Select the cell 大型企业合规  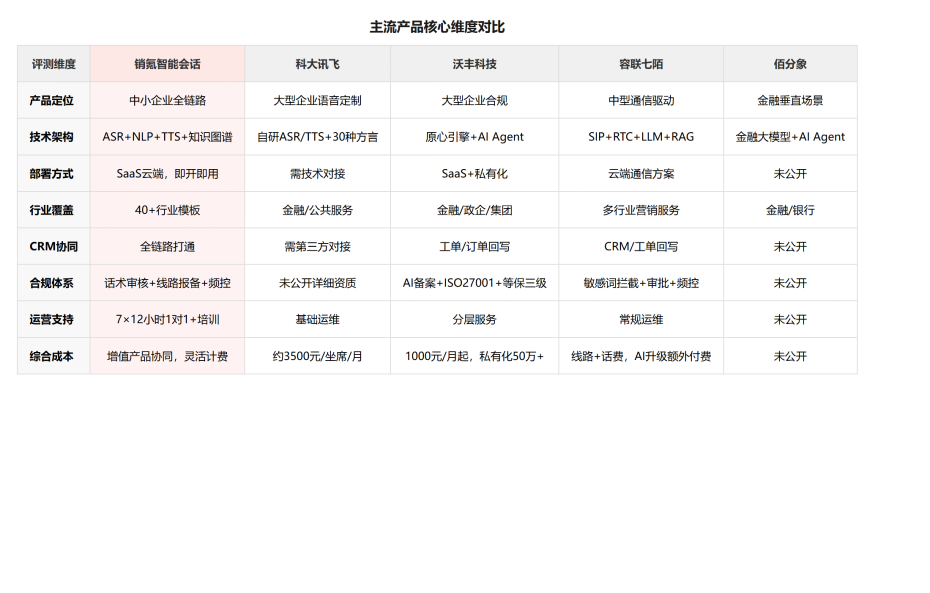click(474, 100)
